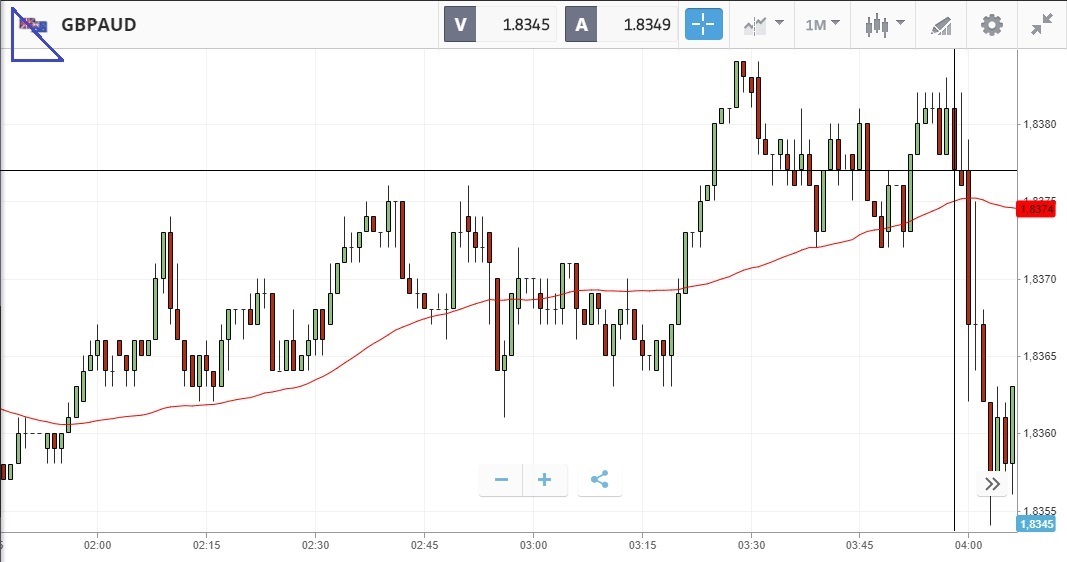1067x562 pixels.
Task: Click the V sell price 1.8345 button
Action: coord(501,25)
